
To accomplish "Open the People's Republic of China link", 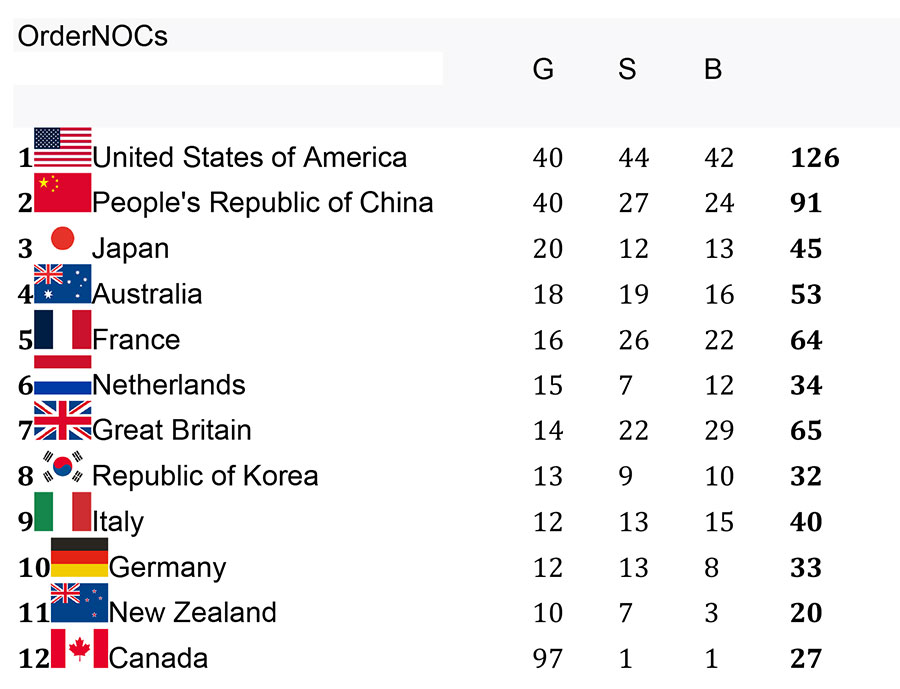I will point(263,203).
